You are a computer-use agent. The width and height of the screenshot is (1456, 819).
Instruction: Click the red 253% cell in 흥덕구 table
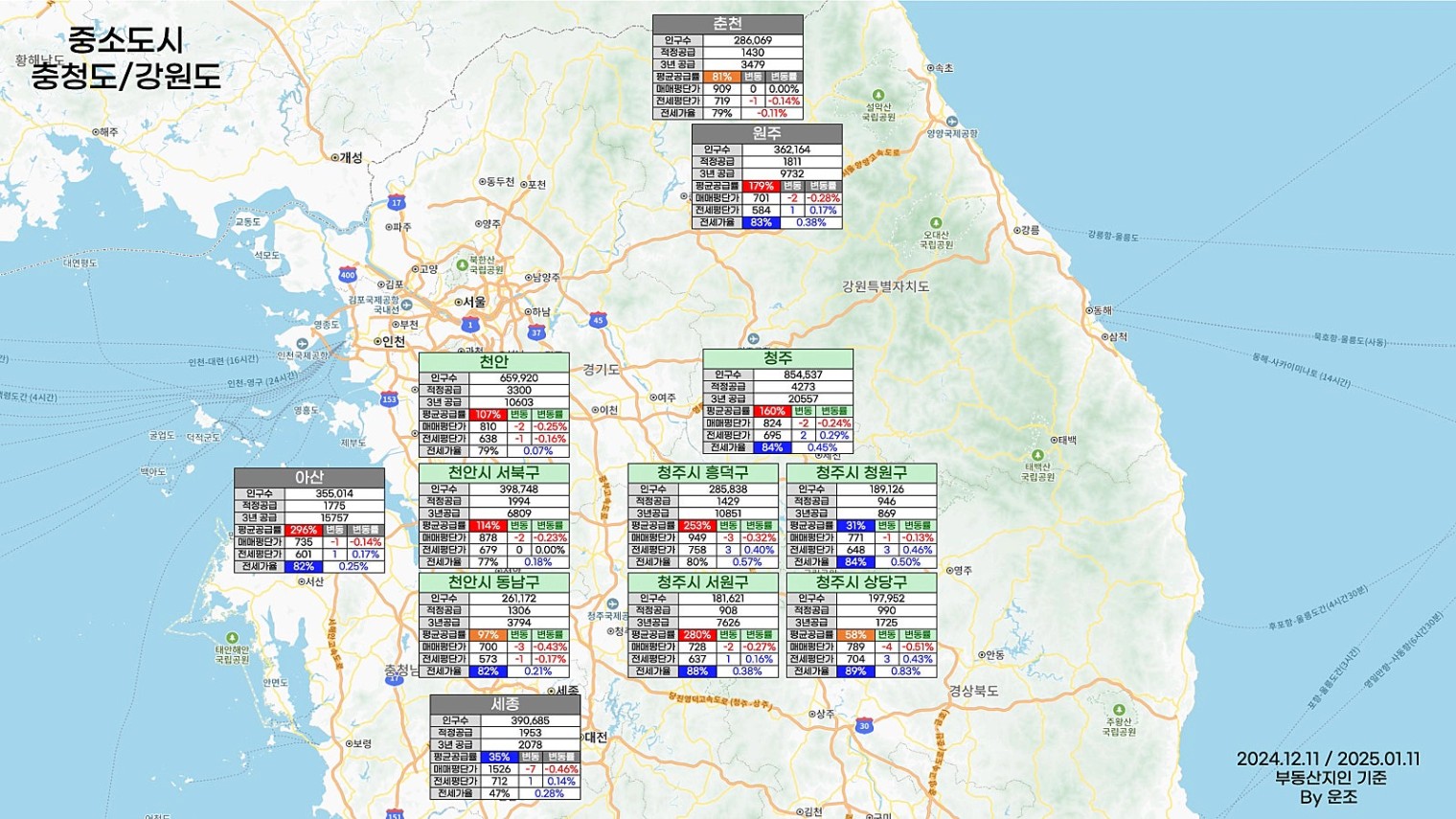pyautogui.click(x=697, y=526)
